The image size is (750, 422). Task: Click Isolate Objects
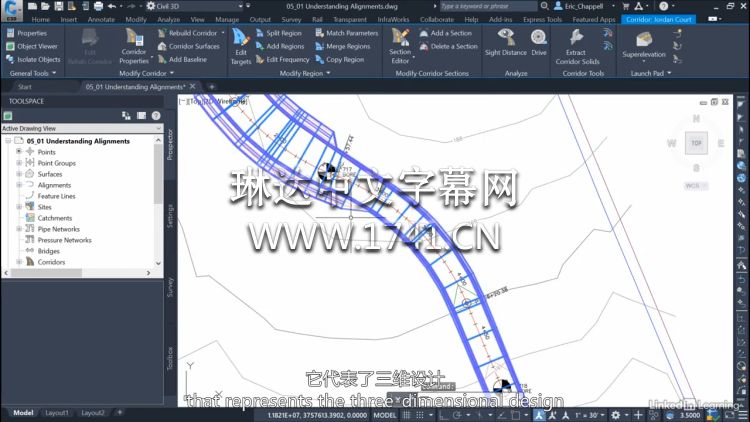(33, 59)
